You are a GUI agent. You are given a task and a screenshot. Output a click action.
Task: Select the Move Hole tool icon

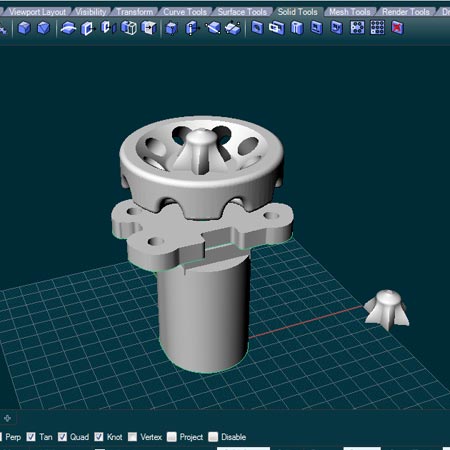(x=337, y=28)
